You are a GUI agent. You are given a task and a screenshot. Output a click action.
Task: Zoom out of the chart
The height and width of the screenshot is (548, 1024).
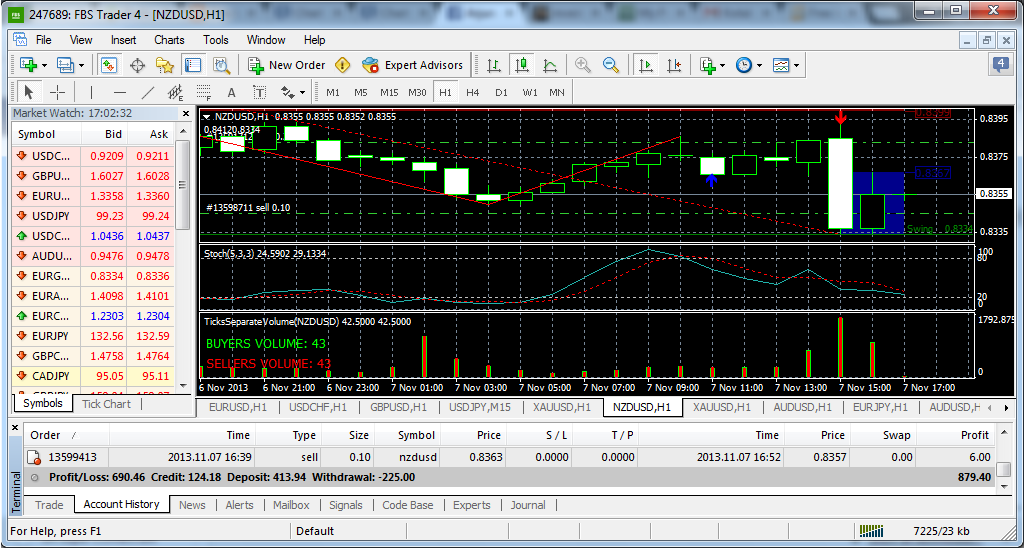coord(611,65)
